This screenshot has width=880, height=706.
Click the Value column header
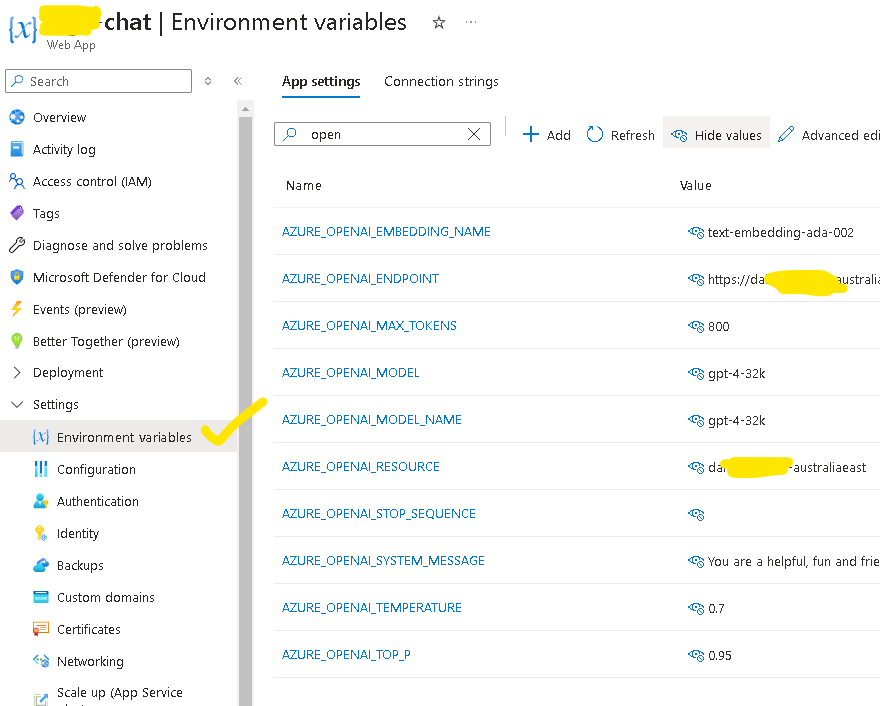click(695, 186)
